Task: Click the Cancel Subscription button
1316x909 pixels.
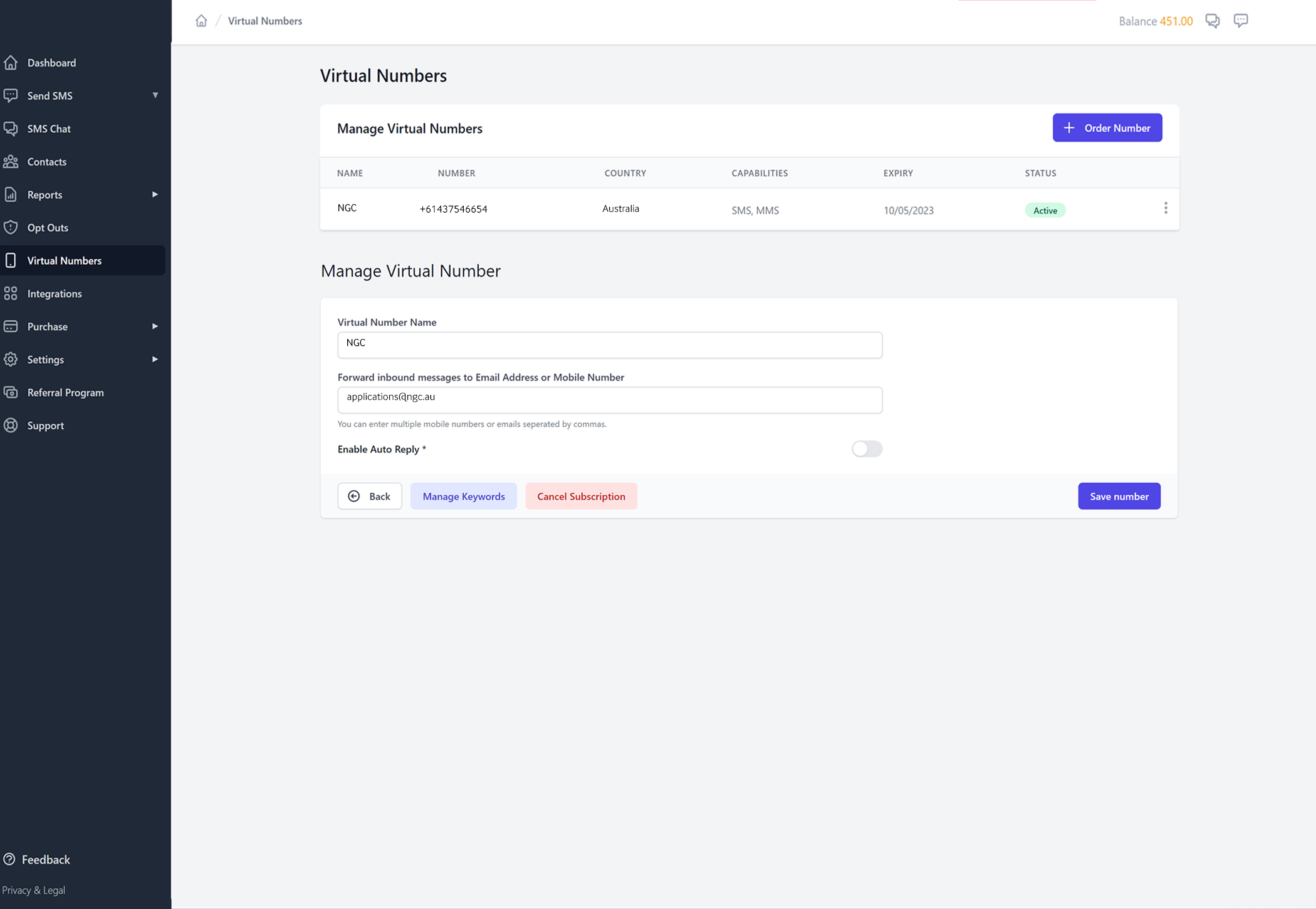Action: point(580,496)
